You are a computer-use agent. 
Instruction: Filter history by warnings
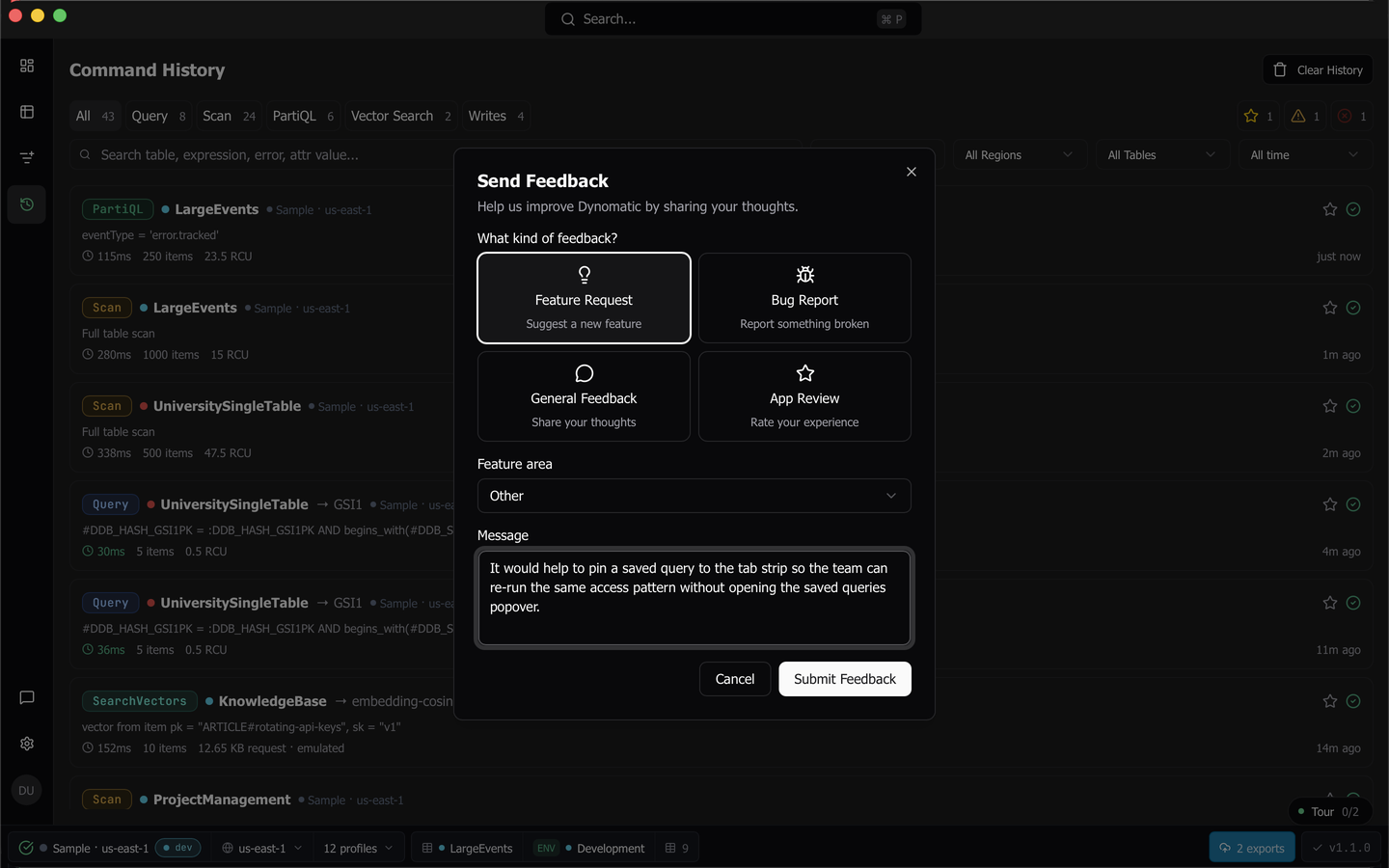tap(1306, 116)
